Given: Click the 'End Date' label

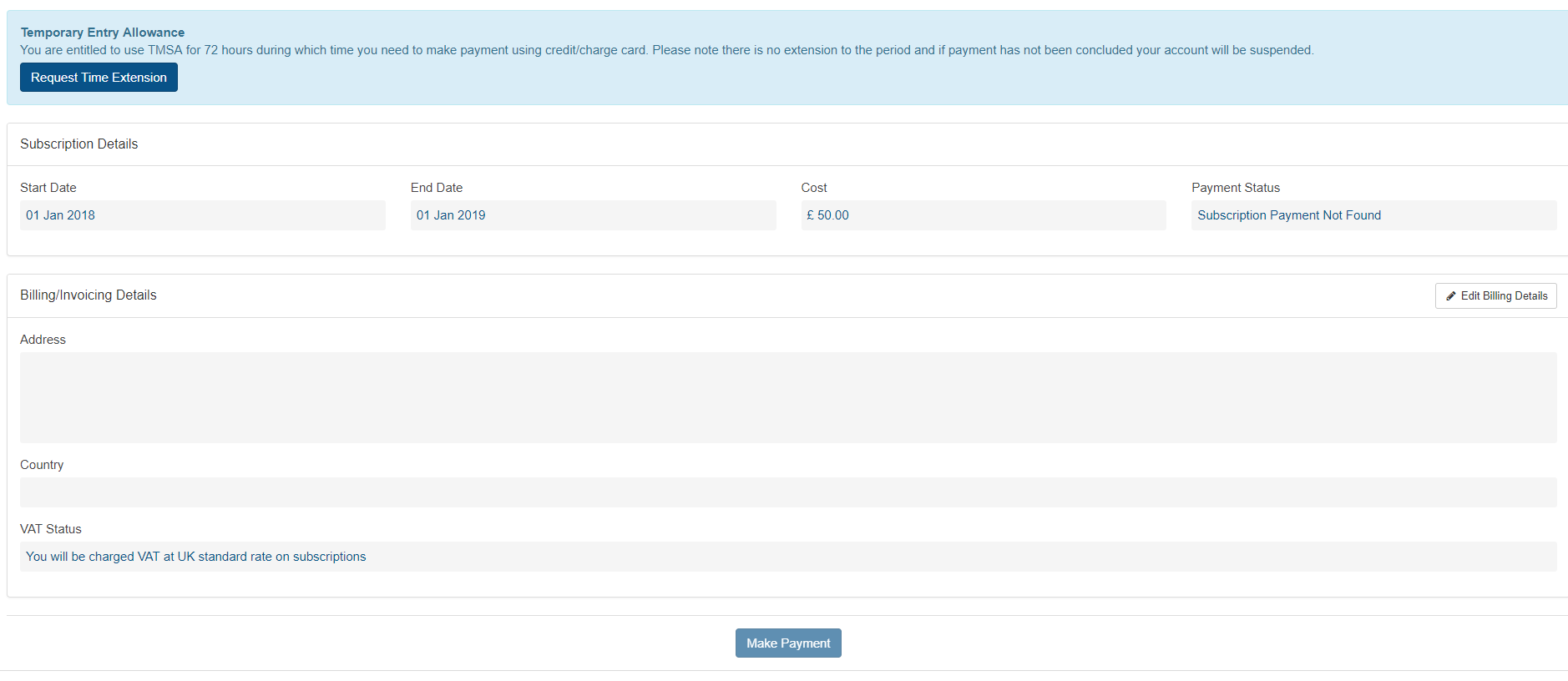Looking at the screenshot, I should click(x=437, y=188).
